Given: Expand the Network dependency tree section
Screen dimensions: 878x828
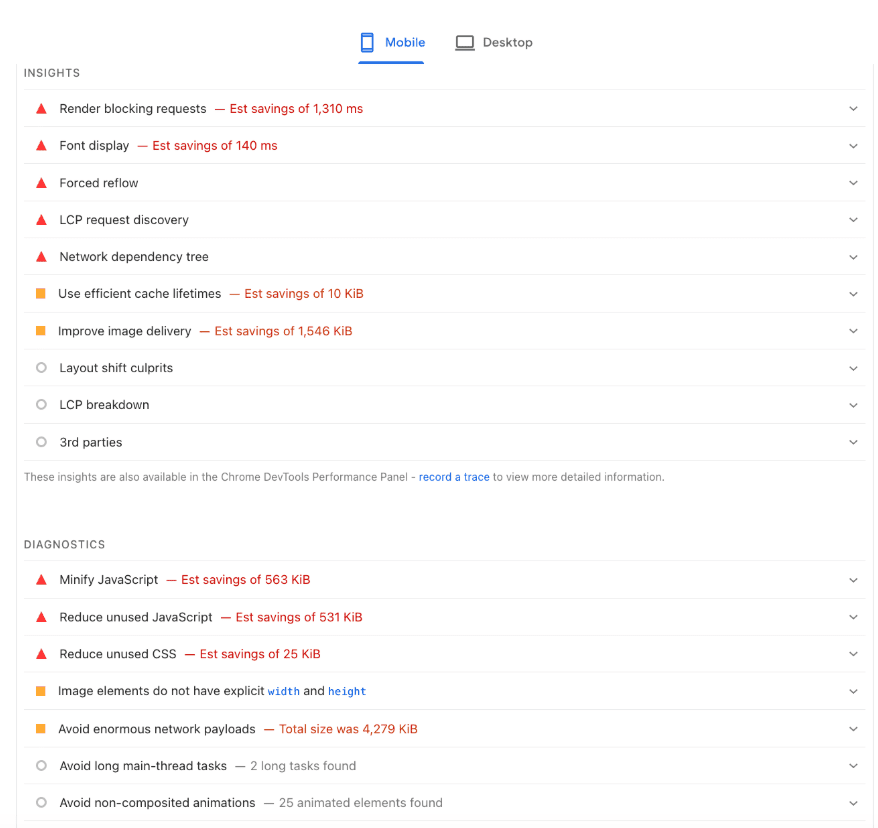Looking at the screenshot, I should (x=853, y=256).
